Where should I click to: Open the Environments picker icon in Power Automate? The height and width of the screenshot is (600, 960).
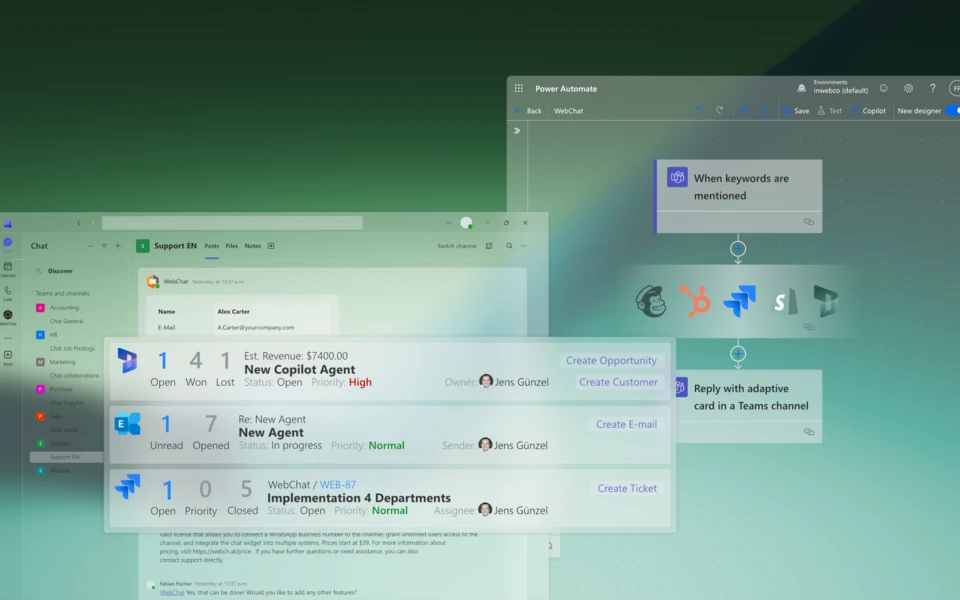tap(801, 88)
